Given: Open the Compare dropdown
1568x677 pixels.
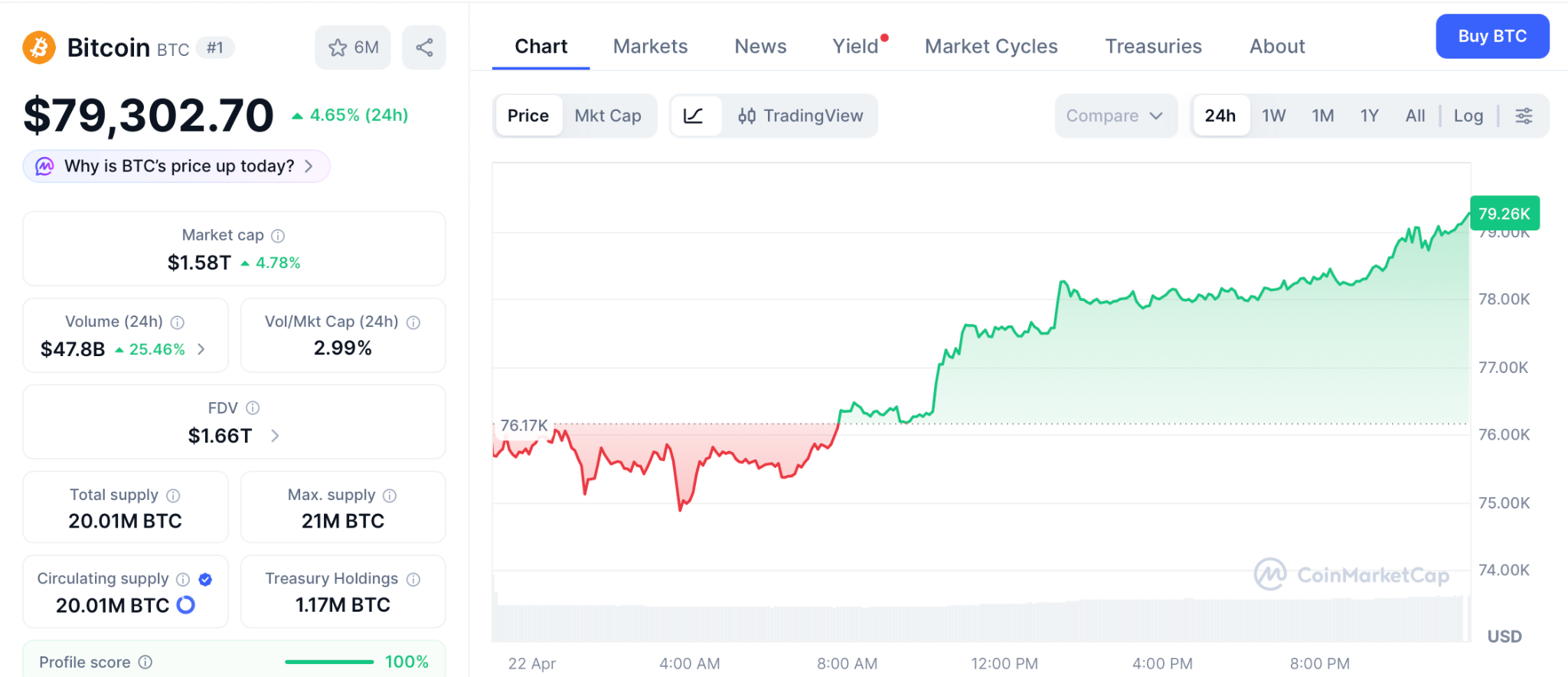Looking at the screenshot, I should tap(1114, 116).
